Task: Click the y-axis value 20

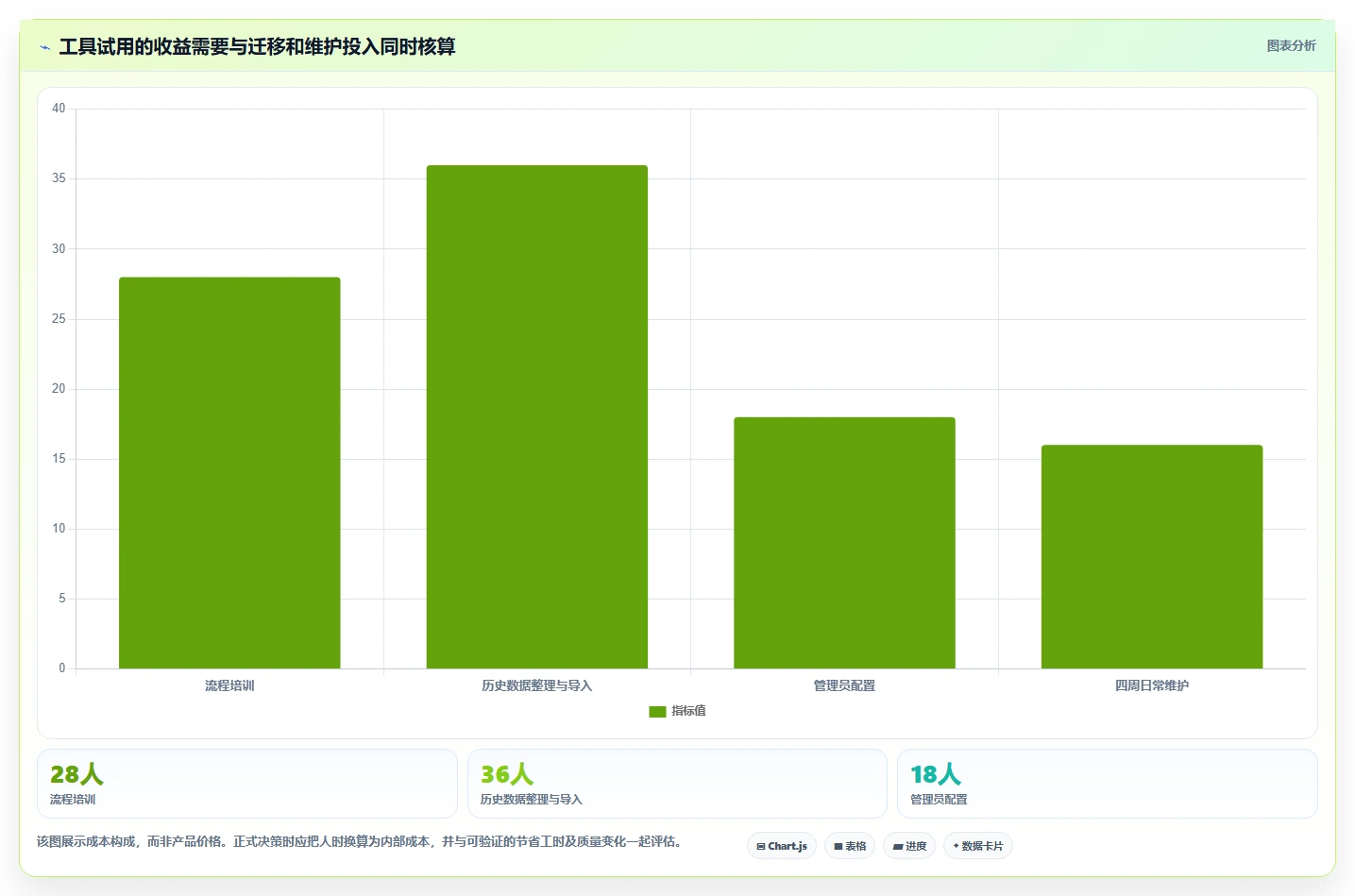Action: point(59,389)
